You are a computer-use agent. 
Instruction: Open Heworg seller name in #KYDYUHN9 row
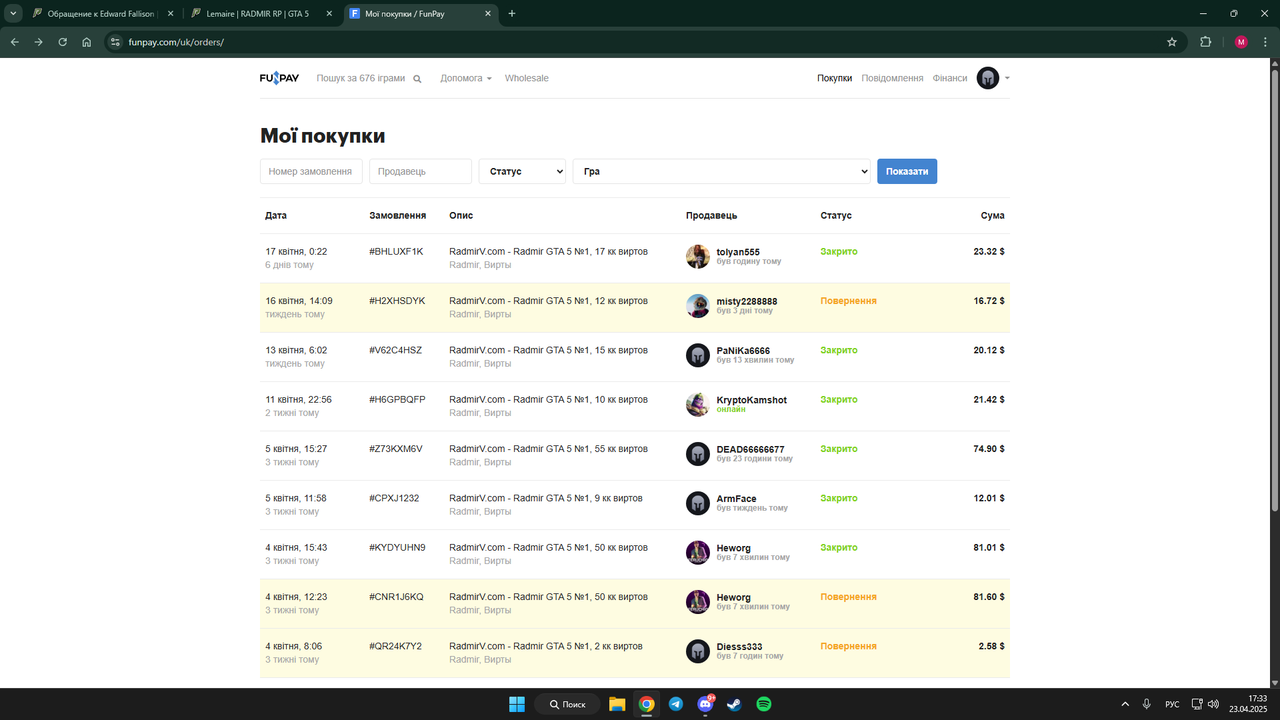(x=733, y=548)
